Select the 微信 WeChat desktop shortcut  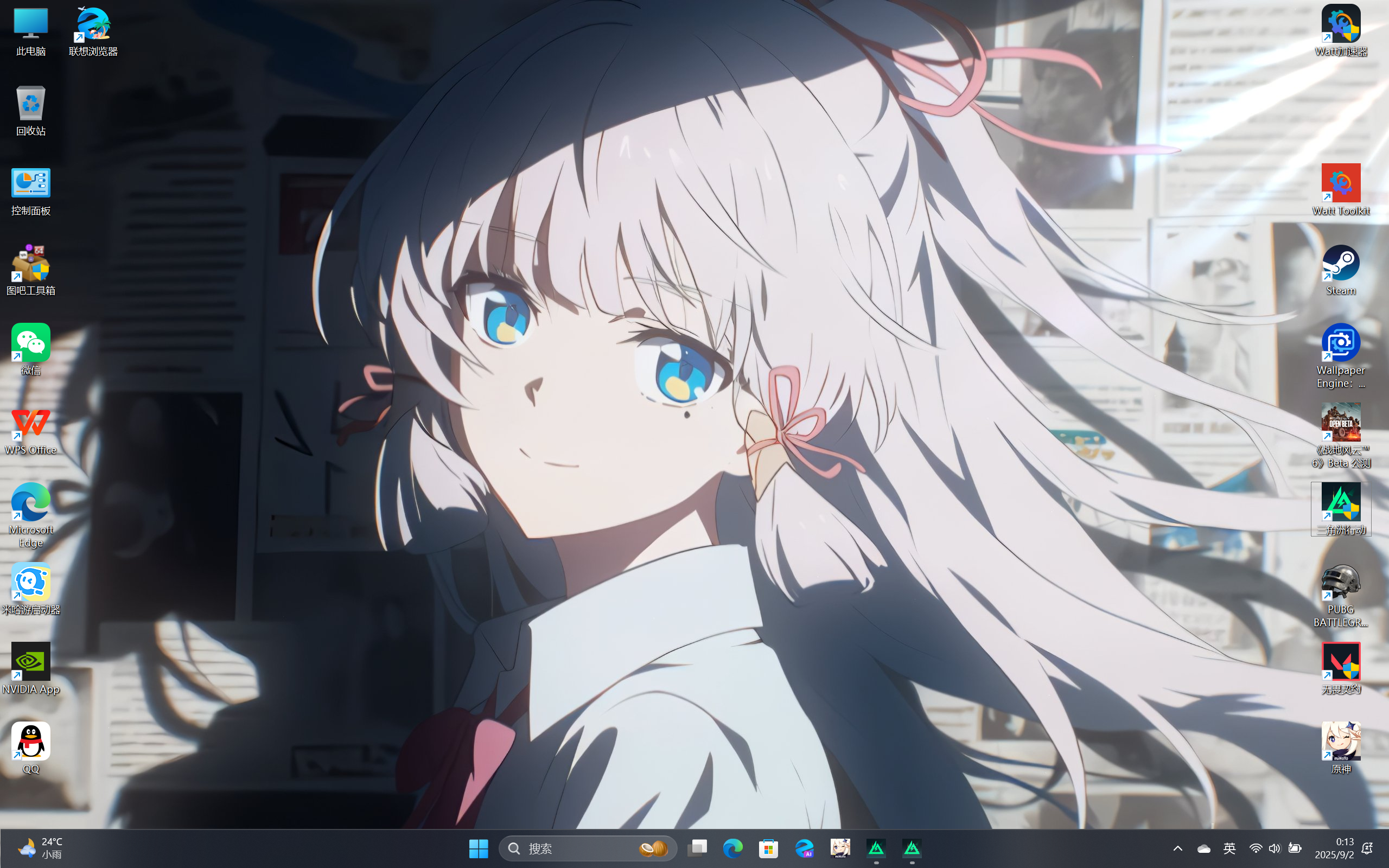[30, 350]
